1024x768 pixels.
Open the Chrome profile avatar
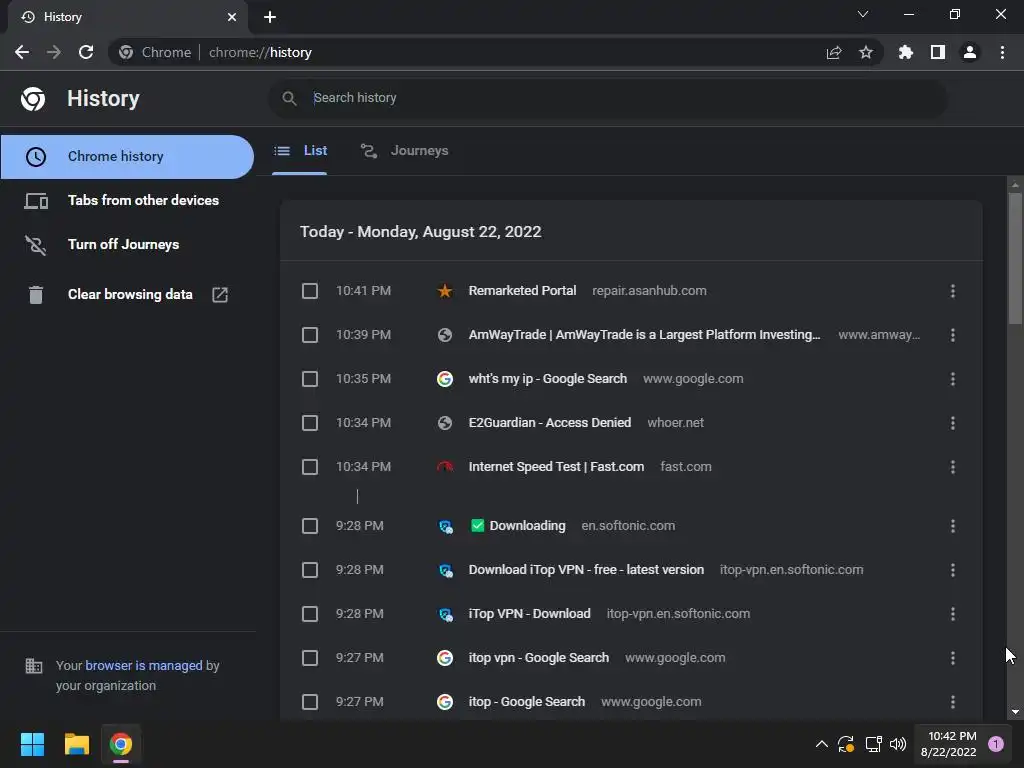pos(970,52)
